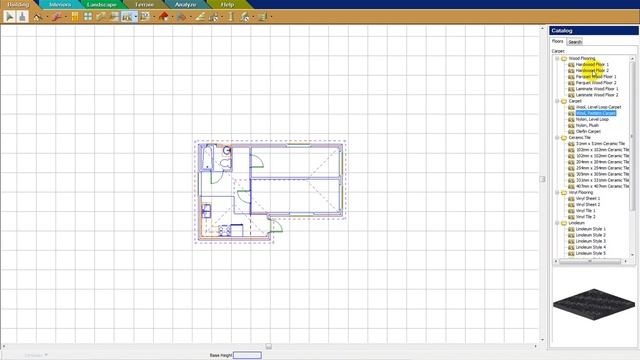This screenshot has width=640, height=360.
Task: Select Olefin Carpet
Action: coord(588,131)
